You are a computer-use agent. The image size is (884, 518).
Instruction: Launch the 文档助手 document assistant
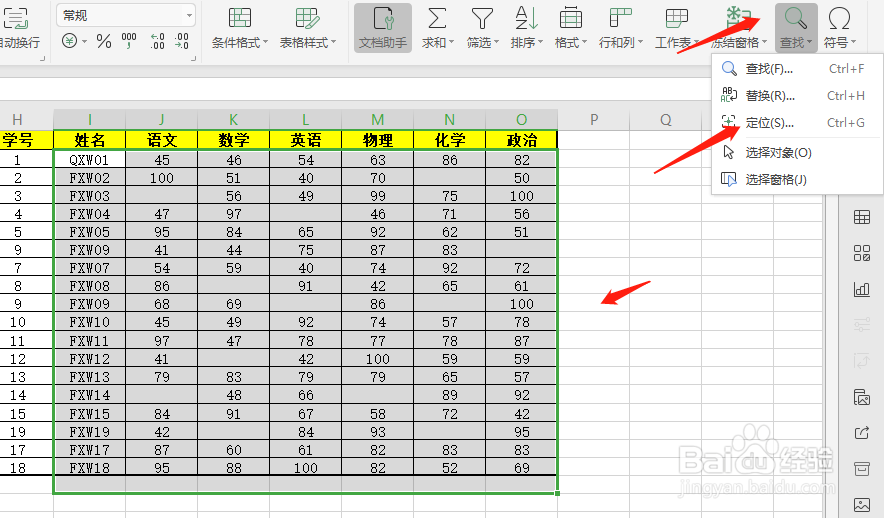click(x=383, y=28)
